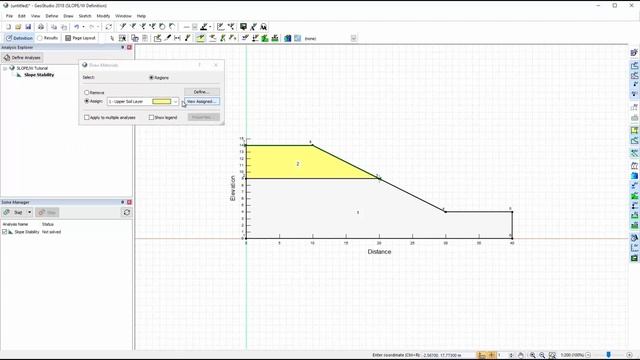This screenshot has height=360, width=640.
Task: Open the material assignment dropdown
Action: tap(176, 102)
